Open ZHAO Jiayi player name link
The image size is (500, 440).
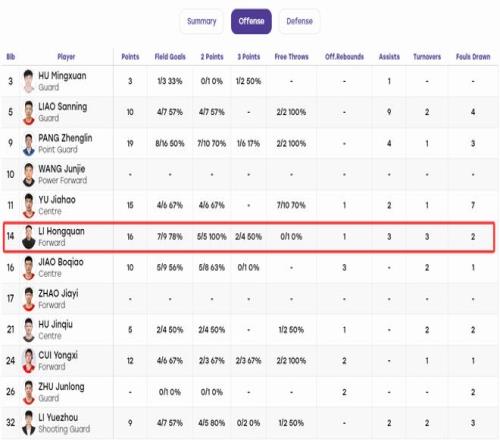coord(58,293)
